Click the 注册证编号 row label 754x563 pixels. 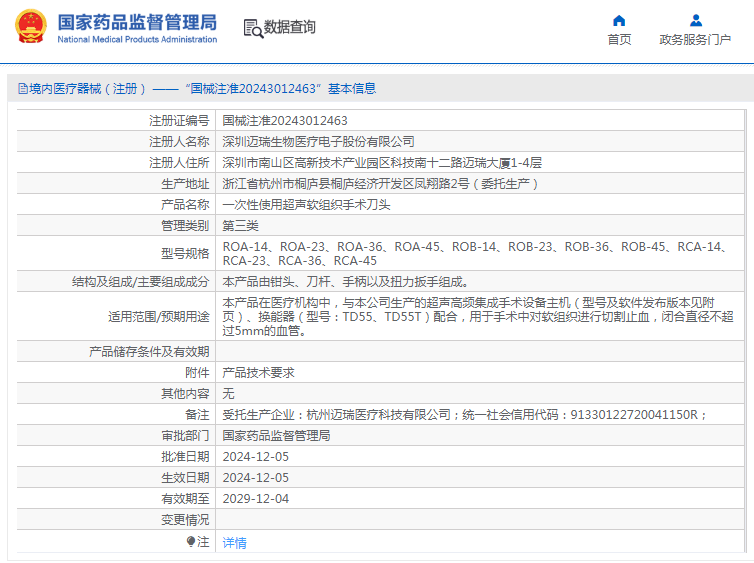179,121
